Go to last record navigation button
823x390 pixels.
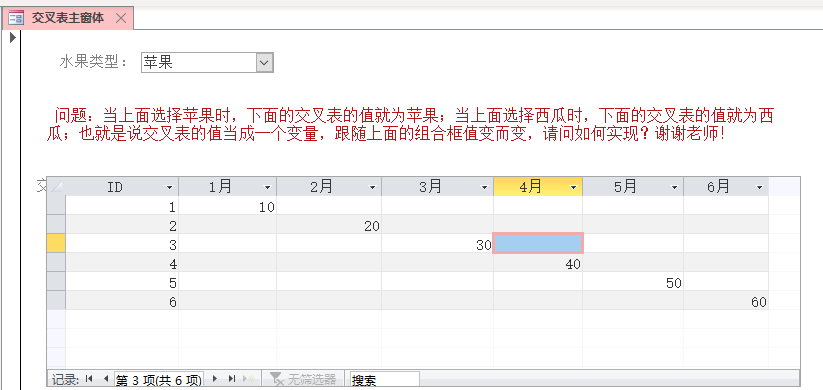[x=231, y=379]
